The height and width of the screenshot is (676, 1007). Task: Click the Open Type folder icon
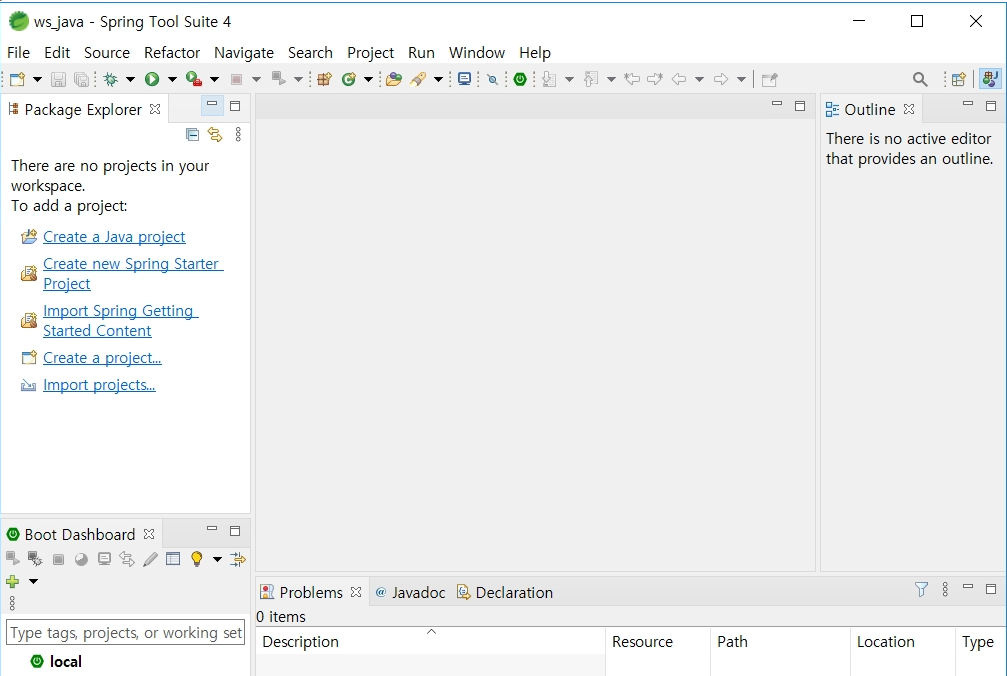pos(394,79)
